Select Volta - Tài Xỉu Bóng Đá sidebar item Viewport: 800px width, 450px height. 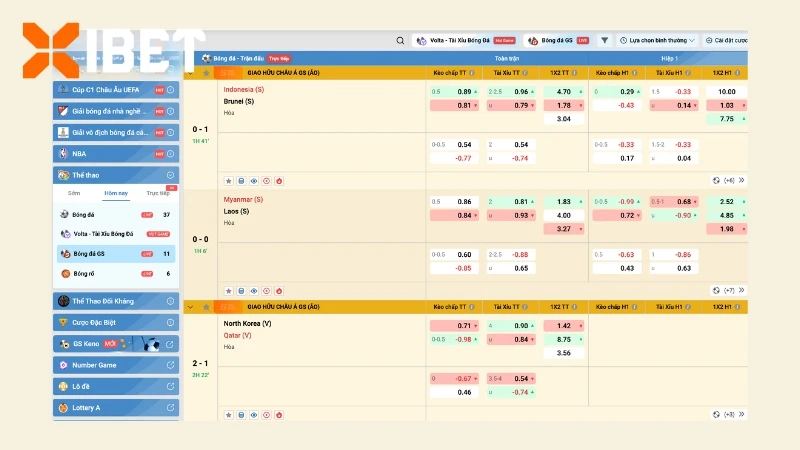[116, 234]
